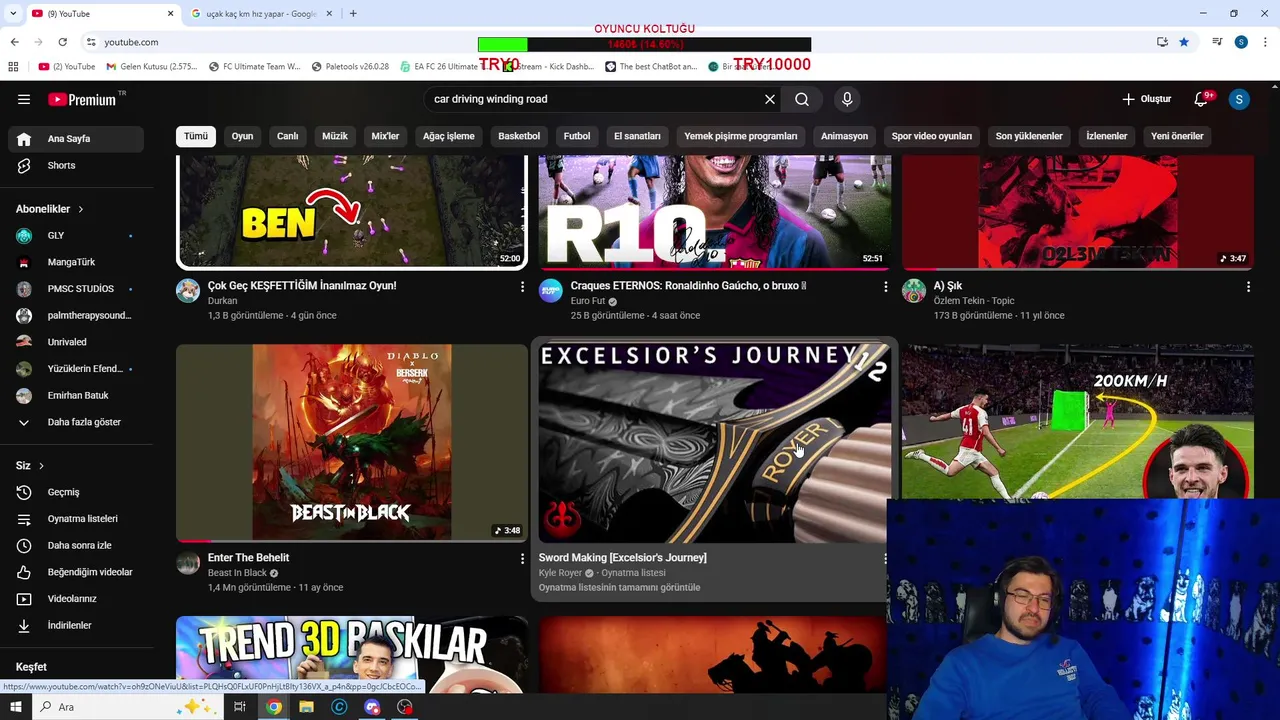This screenshot has height=720, width=1280.
Task: Select the Canlı filter chip
Action: tap(287, 136)
